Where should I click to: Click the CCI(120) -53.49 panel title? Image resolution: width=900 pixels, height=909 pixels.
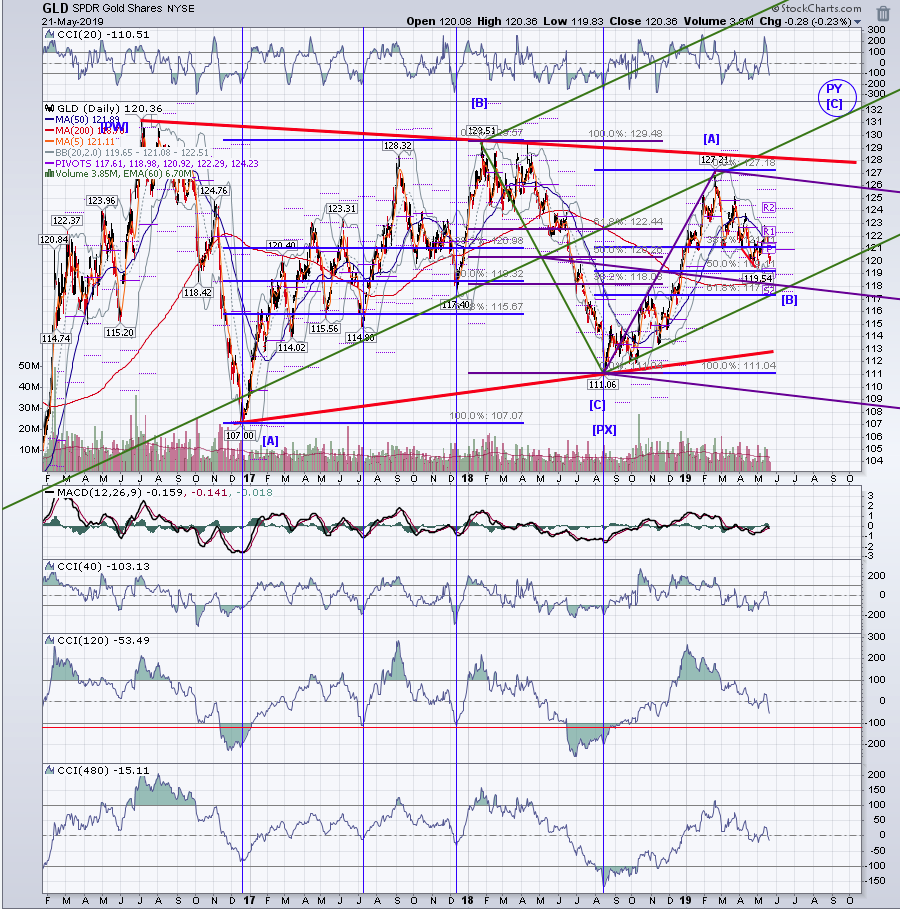pos(103,641)
